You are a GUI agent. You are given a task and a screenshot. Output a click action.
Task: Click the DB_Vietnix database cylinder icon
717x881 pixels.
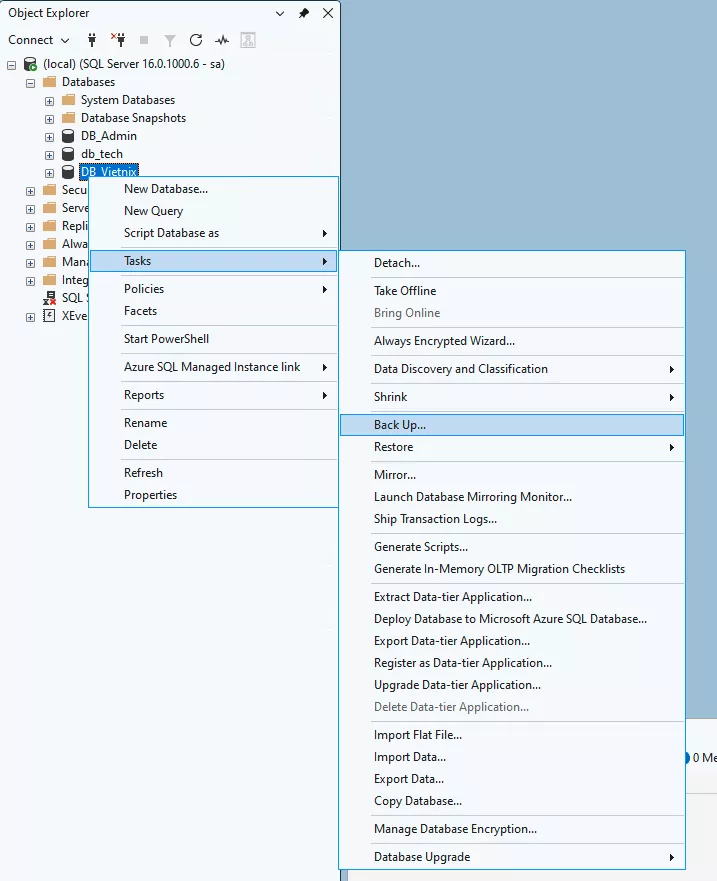[68, 172]
